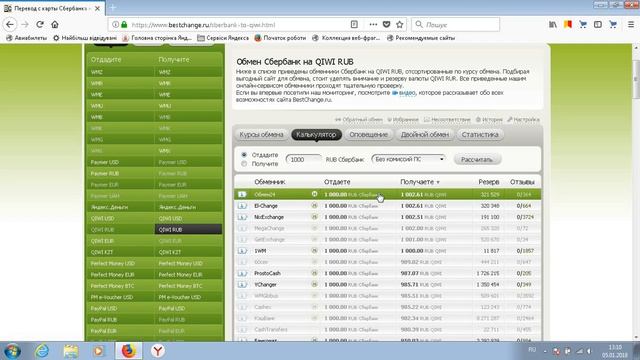Open the Авиабилеты bookmark

(26, 38)
